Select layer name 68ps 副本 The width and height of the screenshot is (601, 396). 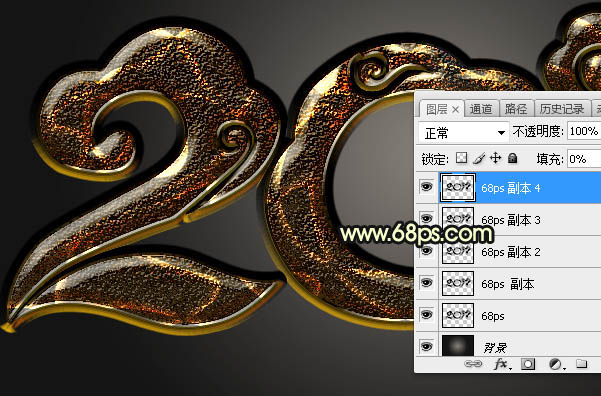(508, 284)
